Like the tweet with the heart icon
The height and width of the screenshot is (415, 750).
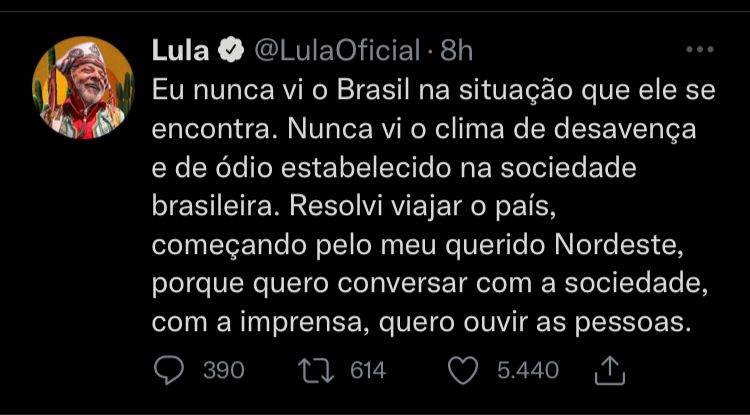462,370
